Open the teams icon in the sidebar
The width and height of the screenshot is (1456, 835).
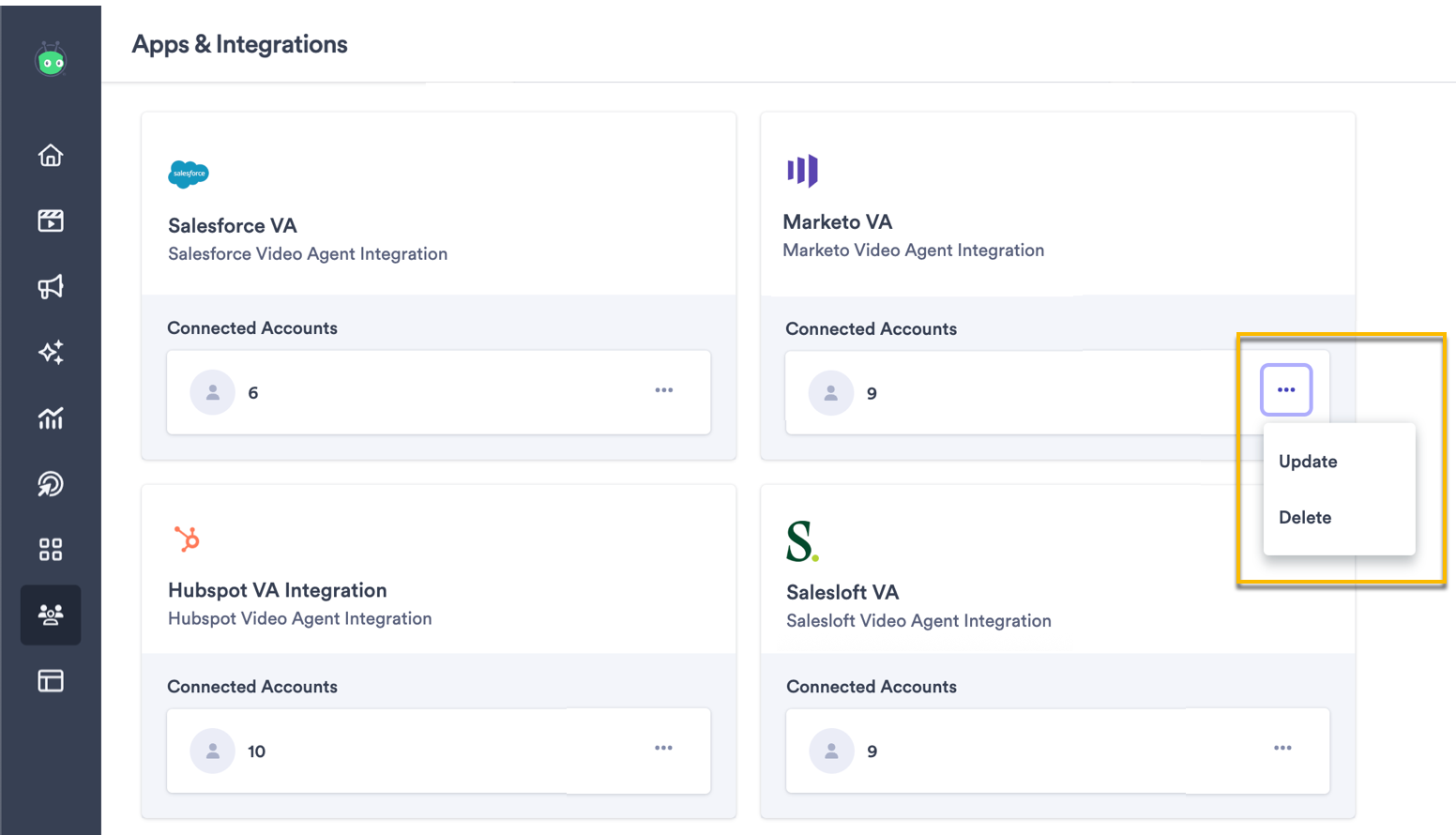click(x=51, y=615)
